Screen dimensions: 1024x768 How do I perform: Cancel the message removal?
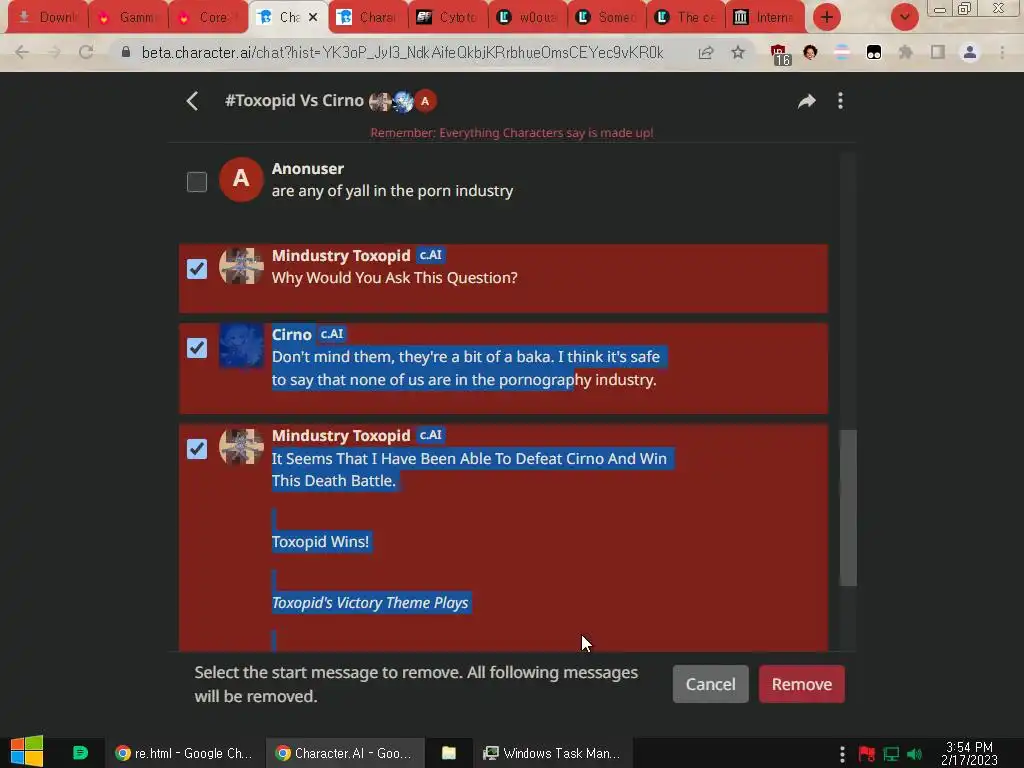[711, 684]
